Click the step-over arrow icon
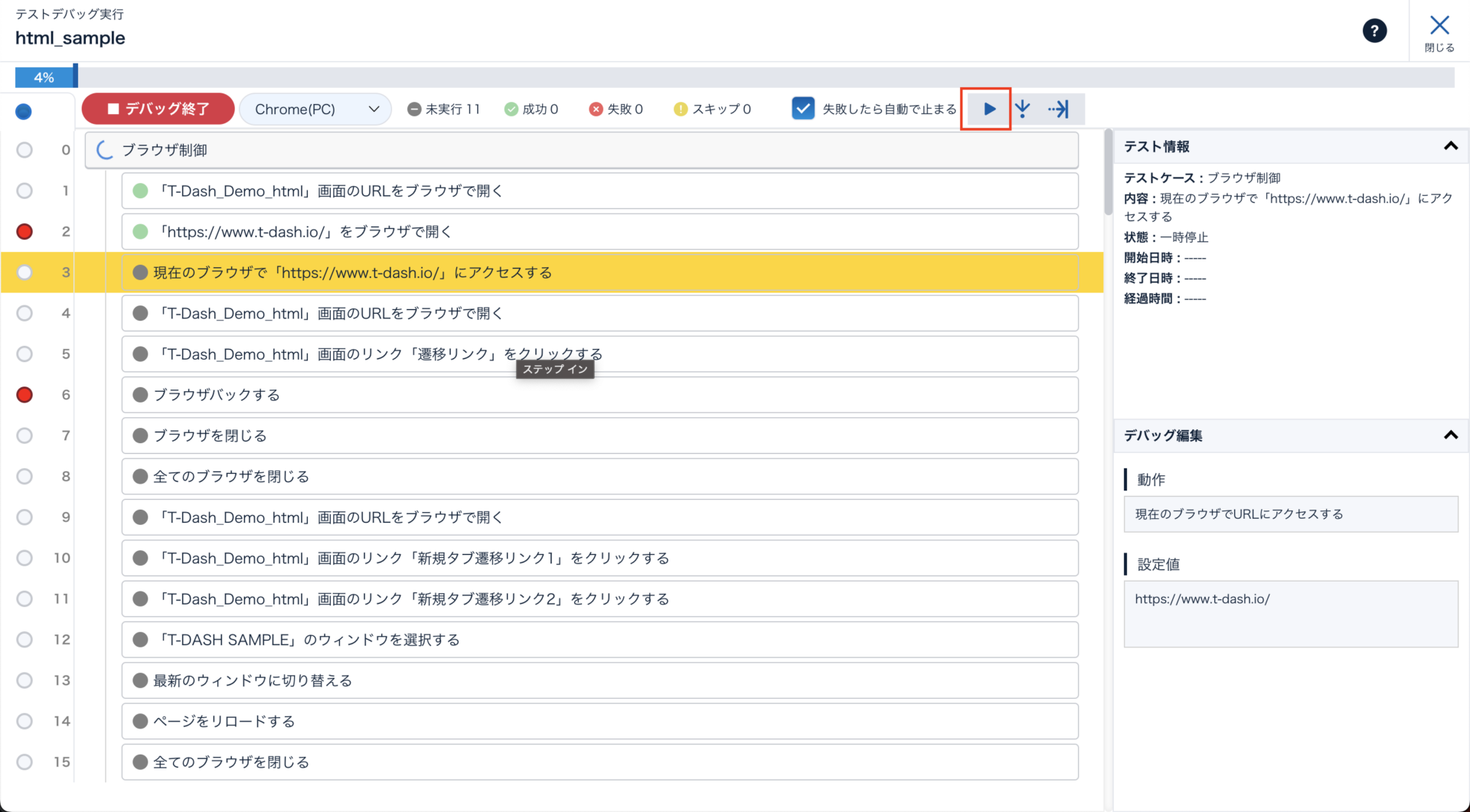The height and width of the screenshot is (812, 1470). pyautogui.click(x=1059, y=109)
